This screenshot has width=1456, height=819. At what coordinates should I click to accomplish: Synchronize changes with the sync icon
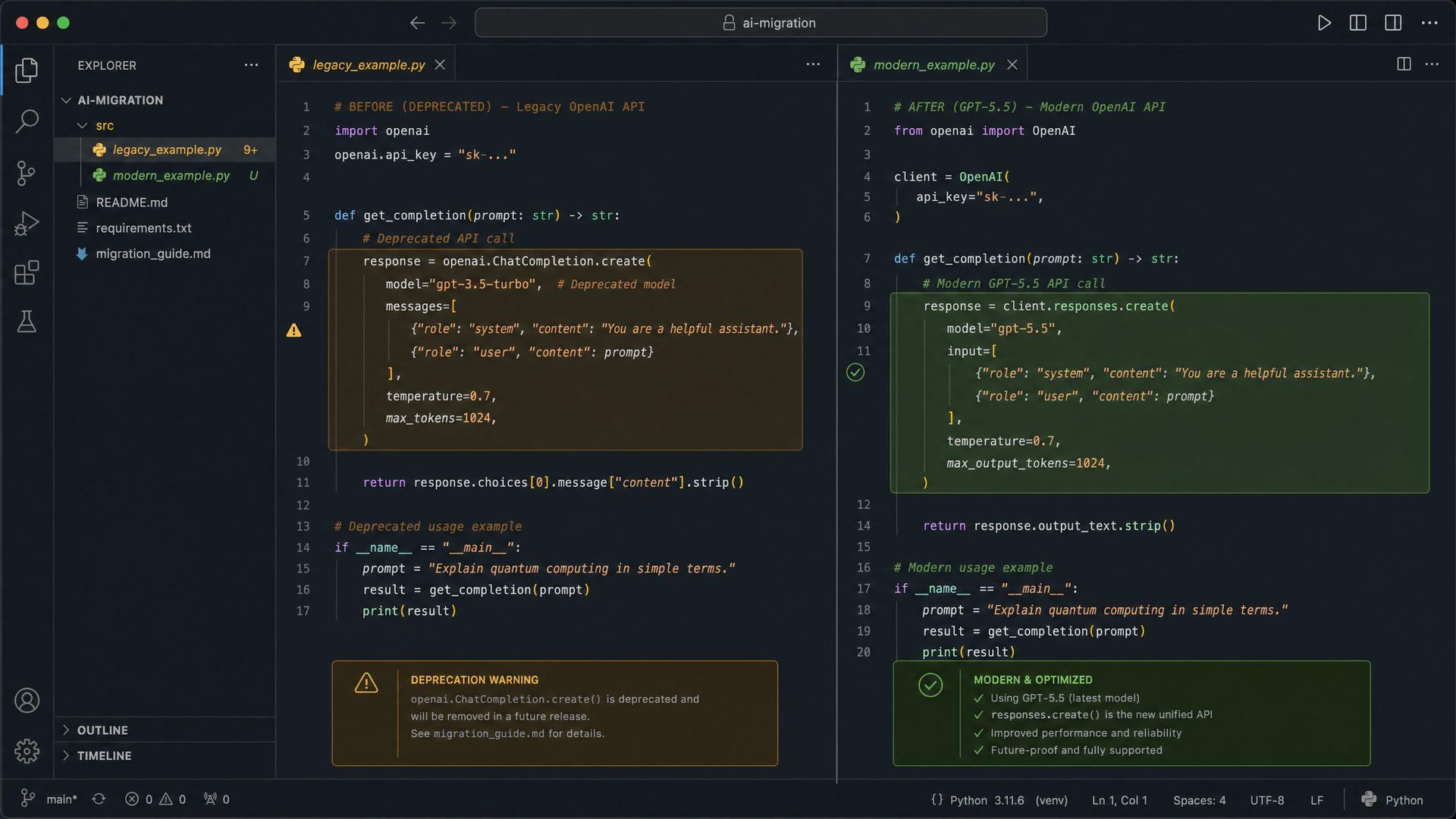tap(99, 799)
